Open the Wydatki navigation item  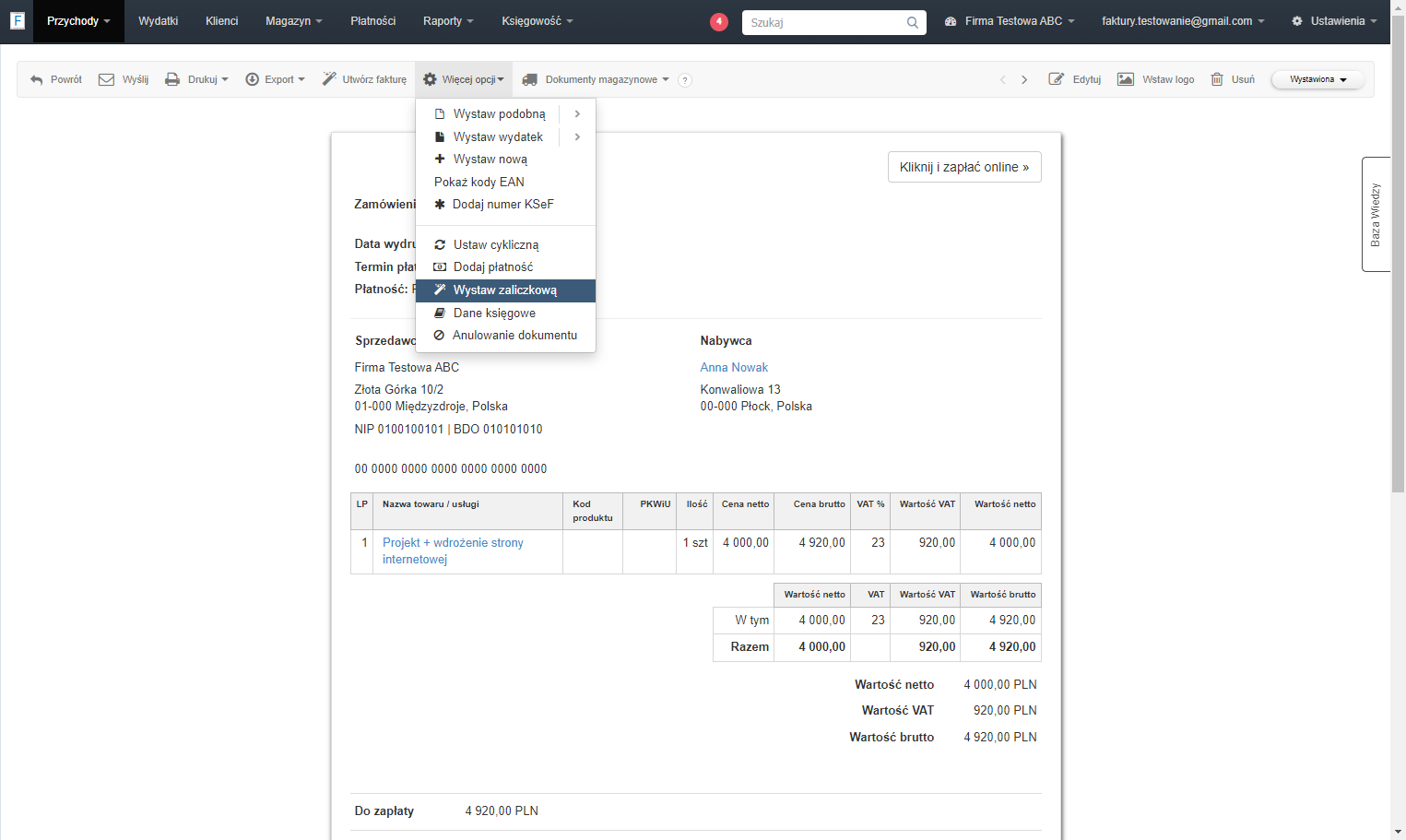[x=159, y=21]
